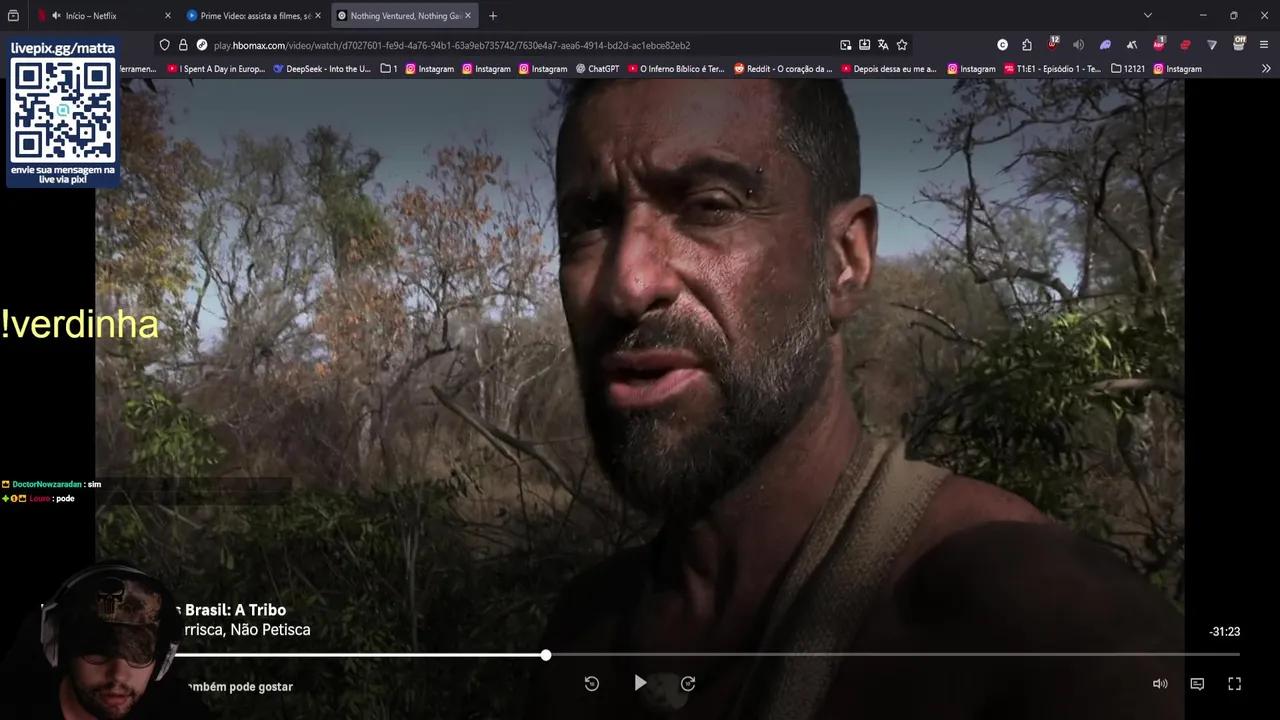Screen dimensions: 1280x720
Task: Enter fullscreen mode in video player
Action: [1234, 684]
